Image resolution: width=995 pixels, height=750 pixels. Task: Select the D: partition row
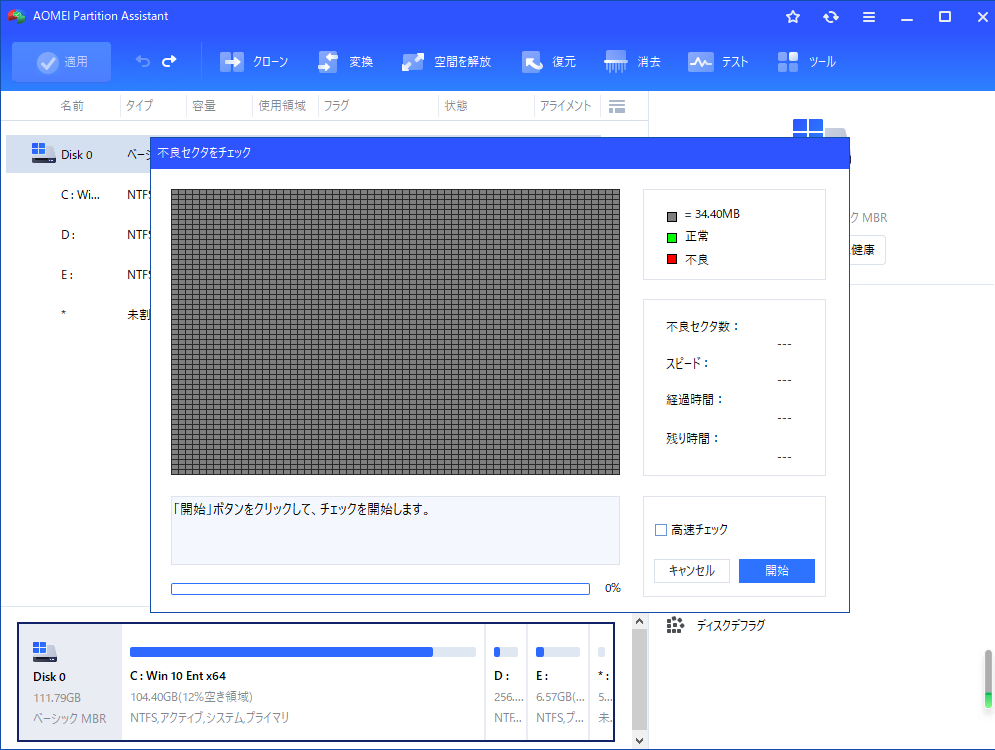78,235
